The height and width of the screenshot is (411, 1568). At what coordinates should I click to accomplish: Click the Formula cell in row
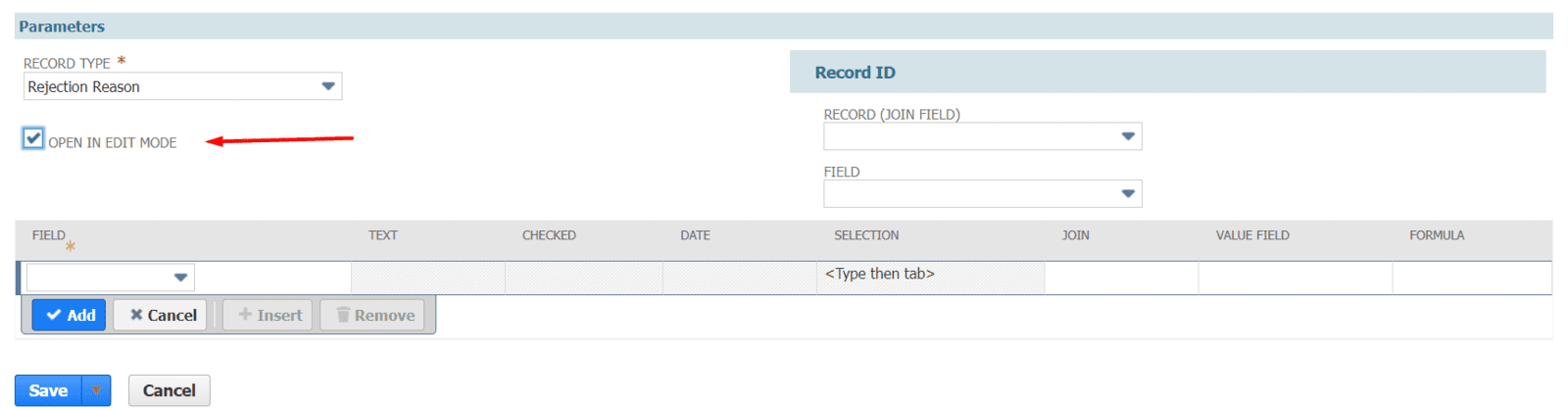click(1470, 278)
